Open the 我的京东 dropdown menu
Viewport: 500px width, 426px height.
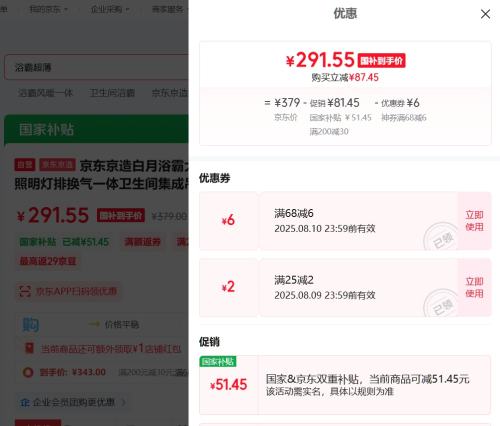coord(48,9)
